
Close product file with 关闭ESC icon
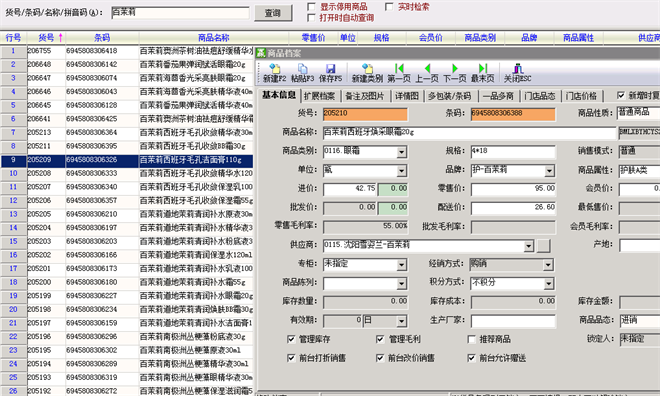point(517,73)
